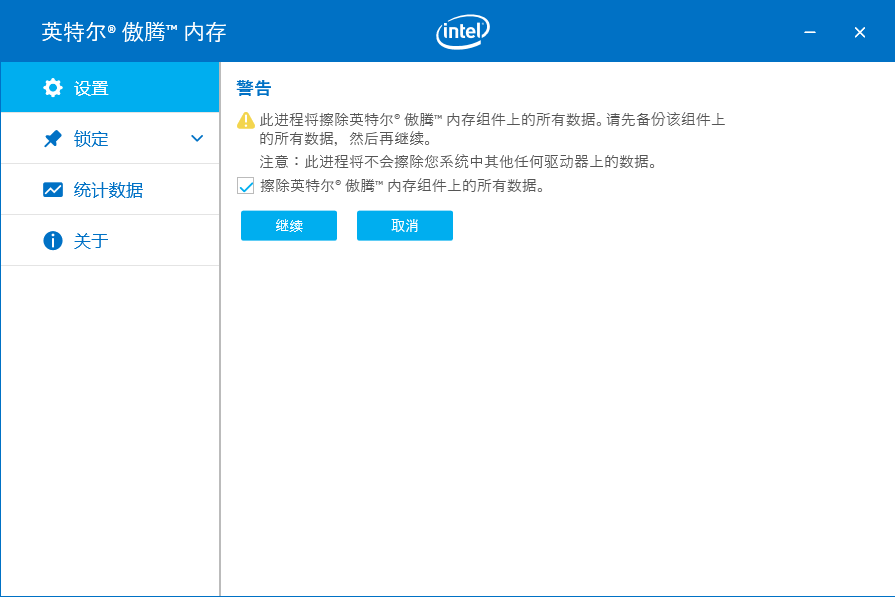
Task: Click the 英特尔 傲腾 内存 title text
Action: pos(134,32)
